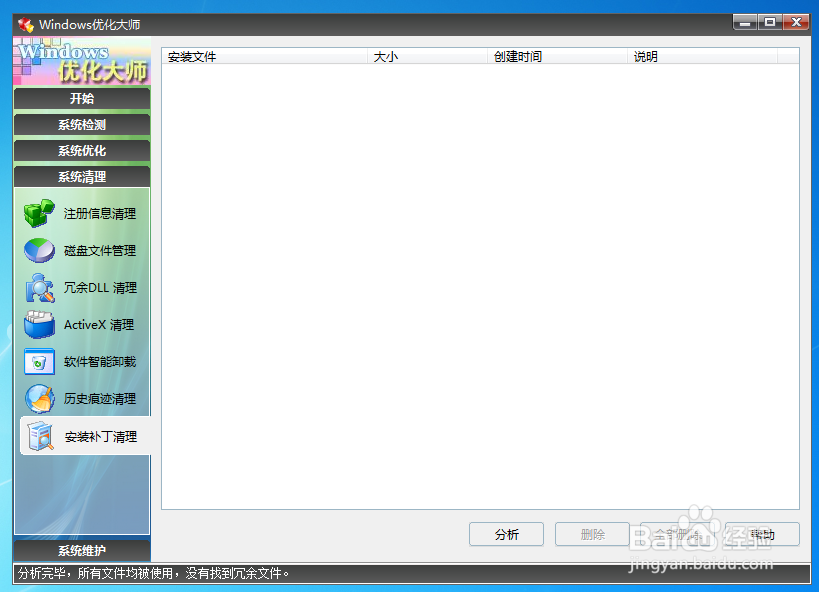Click the ActiveX清理 blue folder icon
This screenshot has height=592, width=819.
pyautogui.click(x=39, y=324)
